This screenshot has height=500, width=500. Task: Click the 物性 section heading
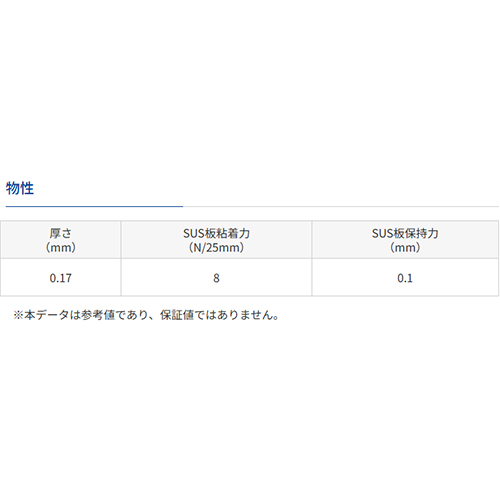coord(20,188)
